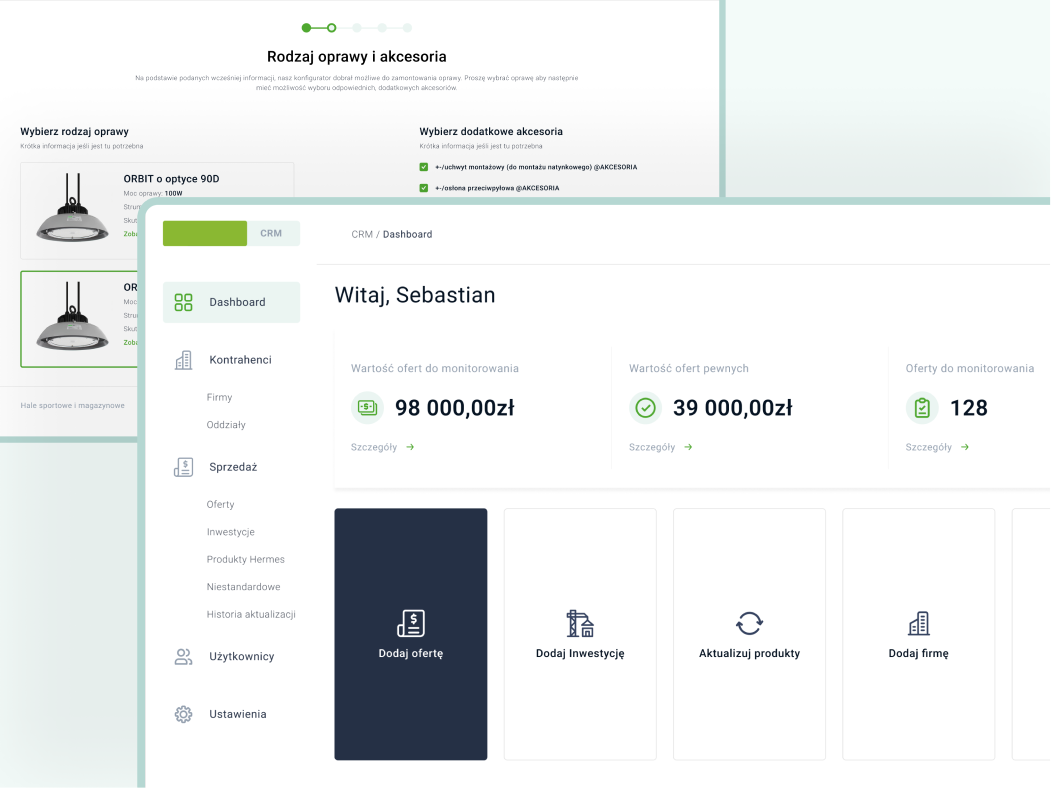
Task: Switch to the CRM tab
Action: 273,233
